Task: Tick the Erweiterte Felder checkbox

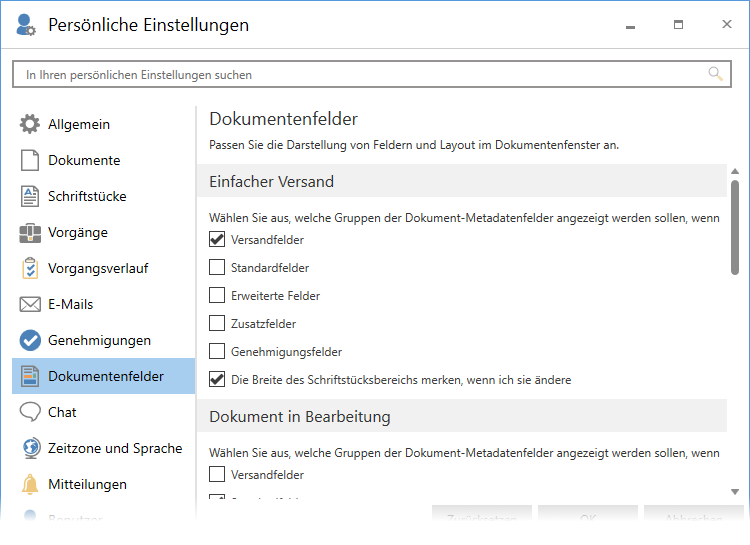Action: 217,295
